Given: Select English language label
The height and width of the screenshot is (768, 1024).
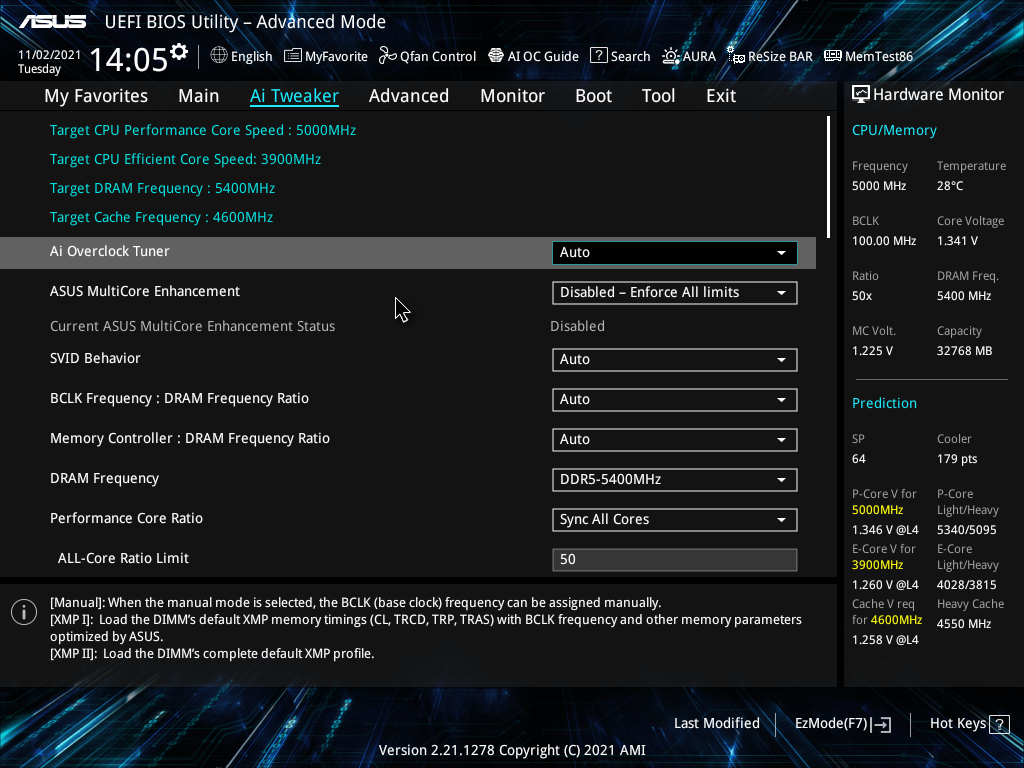Looking at the screenshot, I should coord(251,57).
